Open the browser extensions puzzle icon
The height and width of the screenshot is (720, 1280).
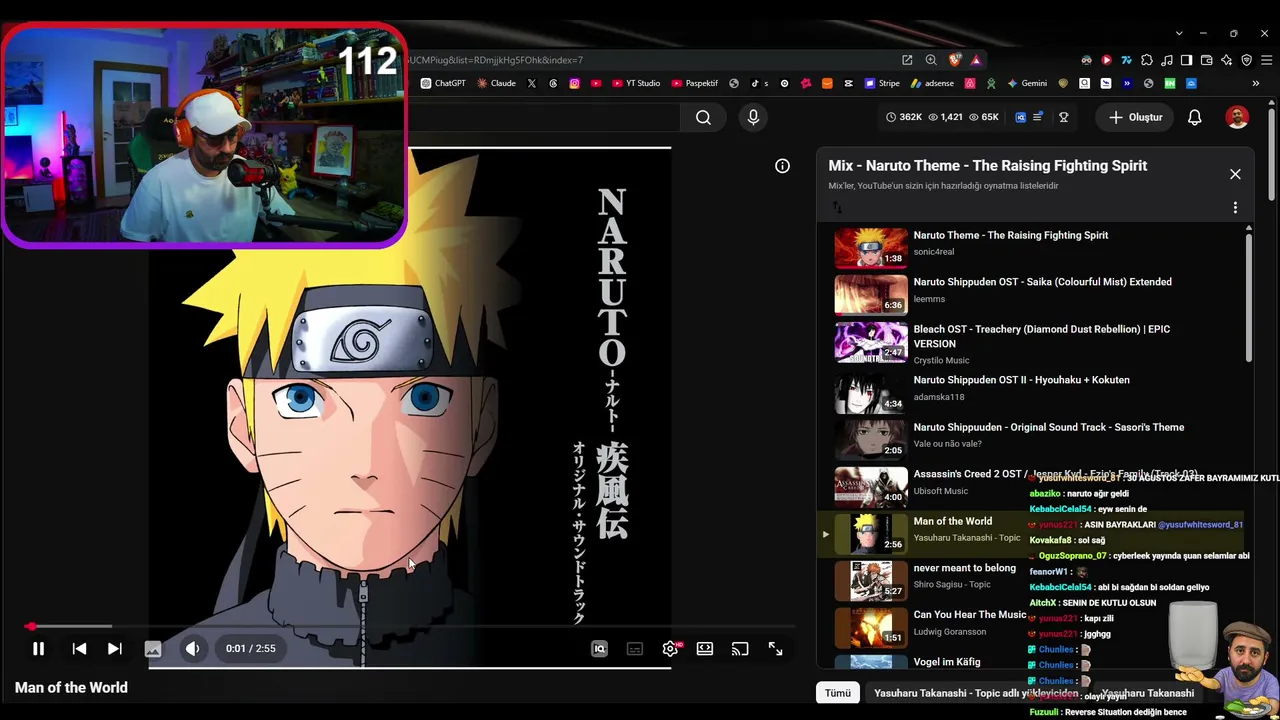(1147, 60)
